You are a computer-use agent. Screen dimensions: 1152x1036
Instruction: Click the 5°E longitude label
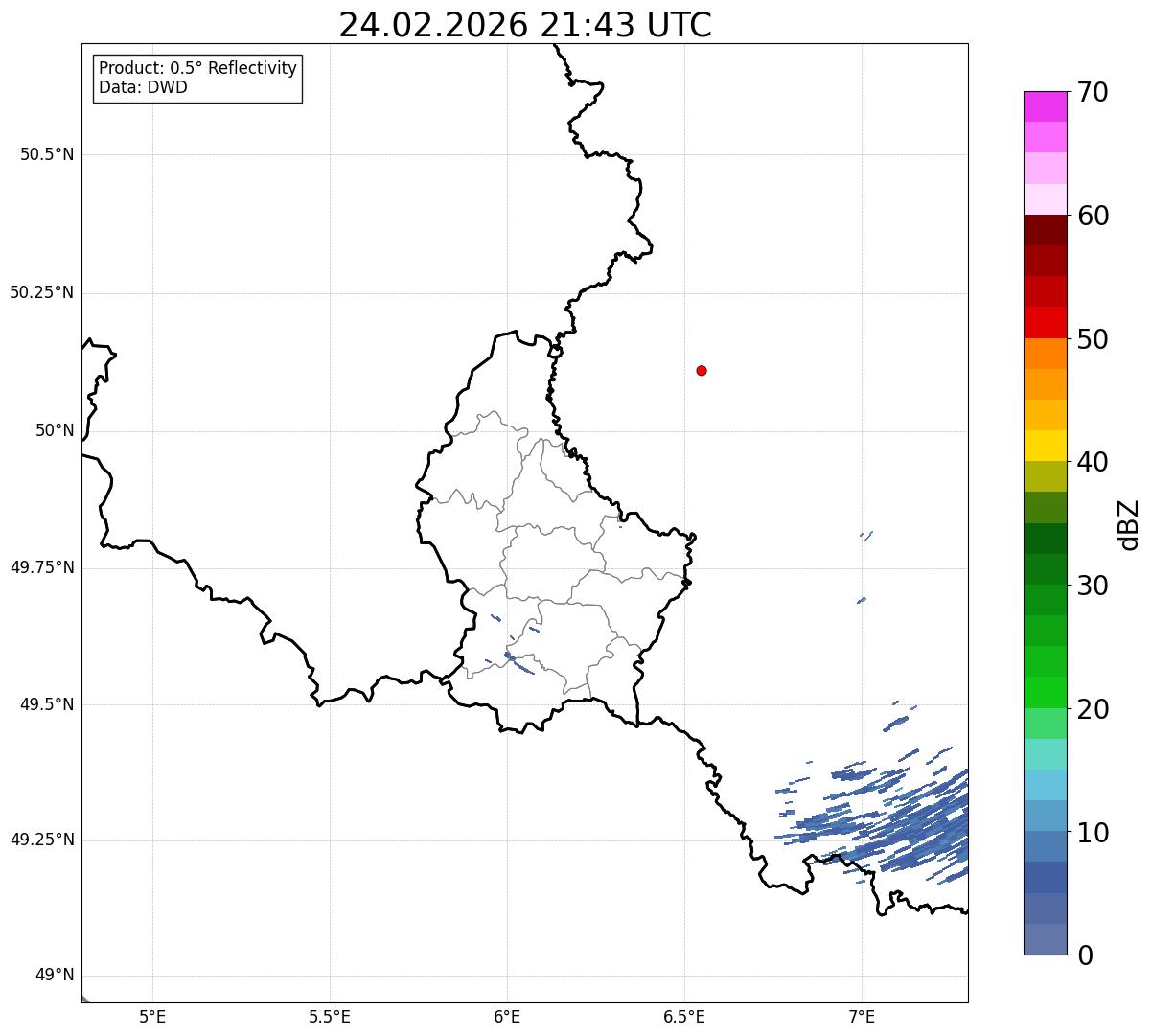click(x=152, y=1016)
